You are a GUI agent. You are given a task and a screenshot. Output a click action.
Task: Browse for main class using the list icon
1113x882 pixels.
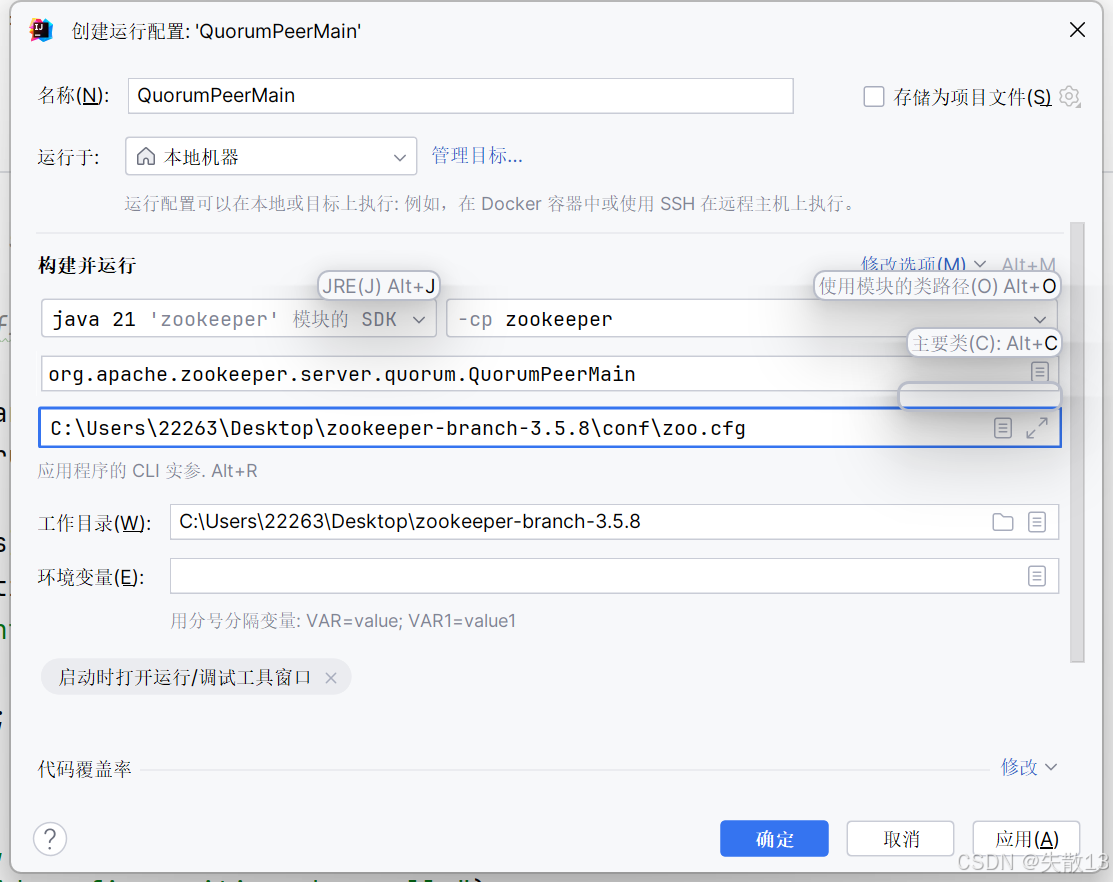tap(1039, 371)
